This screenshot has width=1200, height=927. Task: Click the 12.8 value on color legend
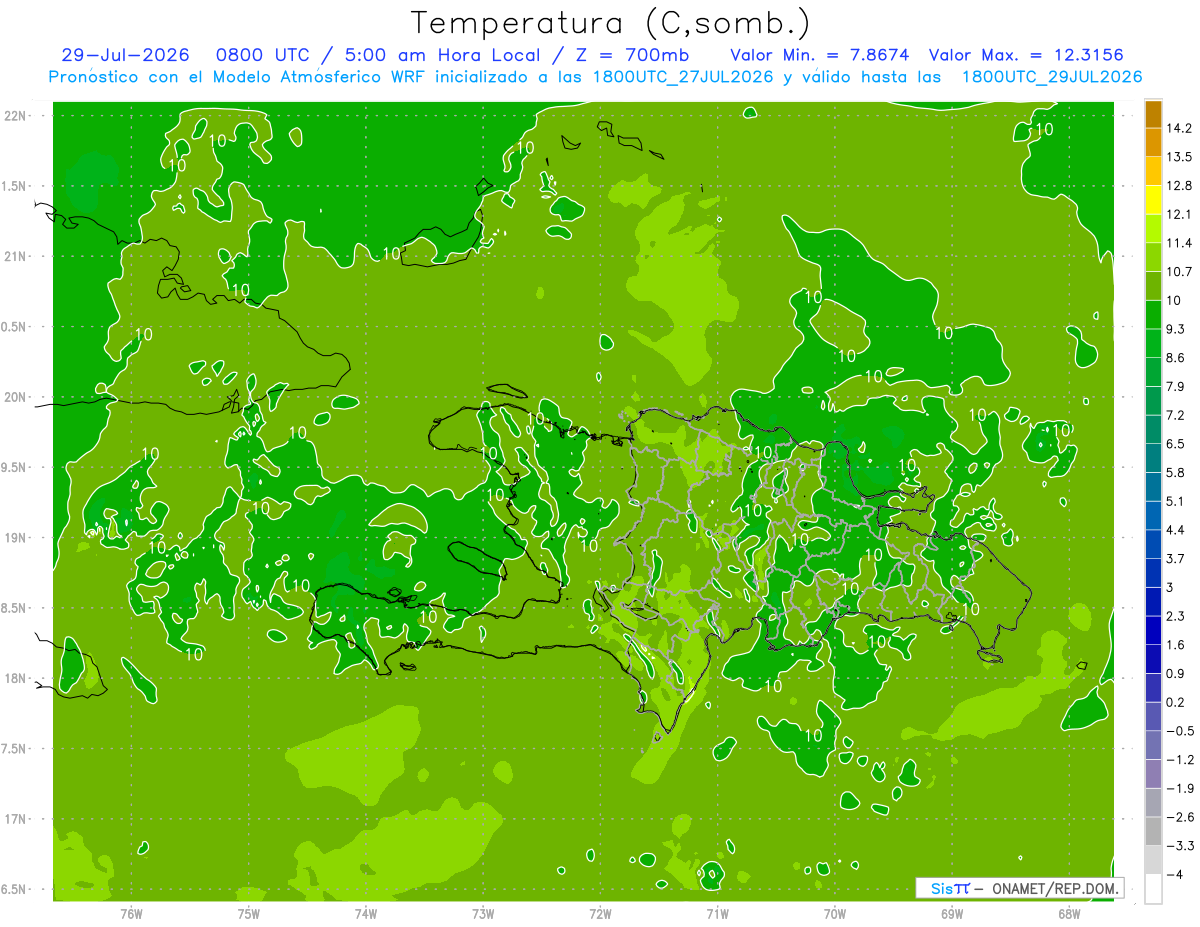1179,186
